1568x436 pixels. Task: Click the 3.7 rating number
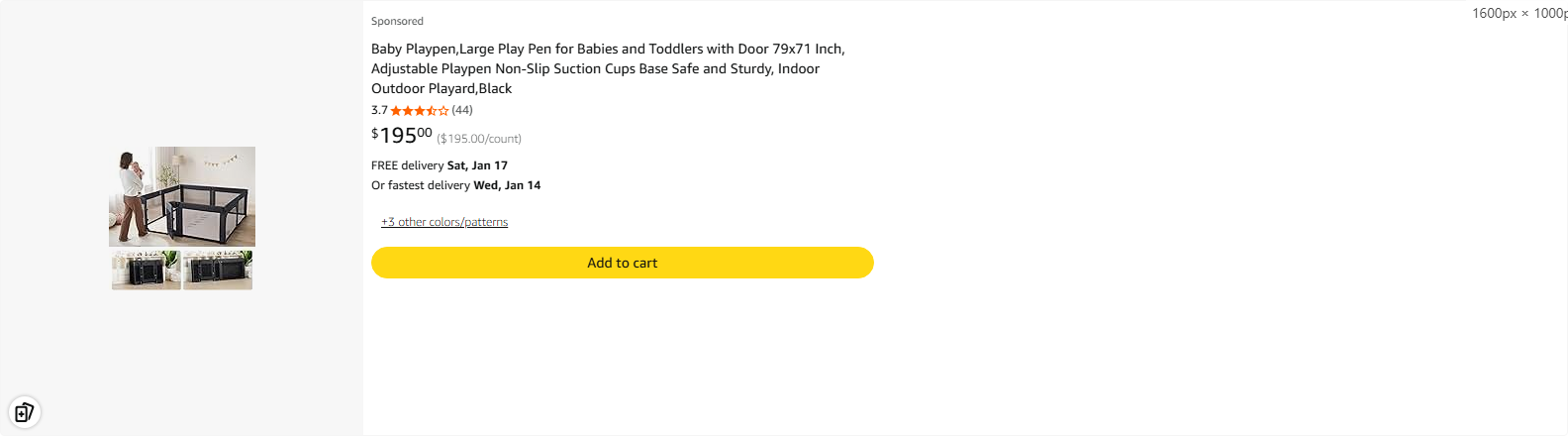[x=379, y=110]
